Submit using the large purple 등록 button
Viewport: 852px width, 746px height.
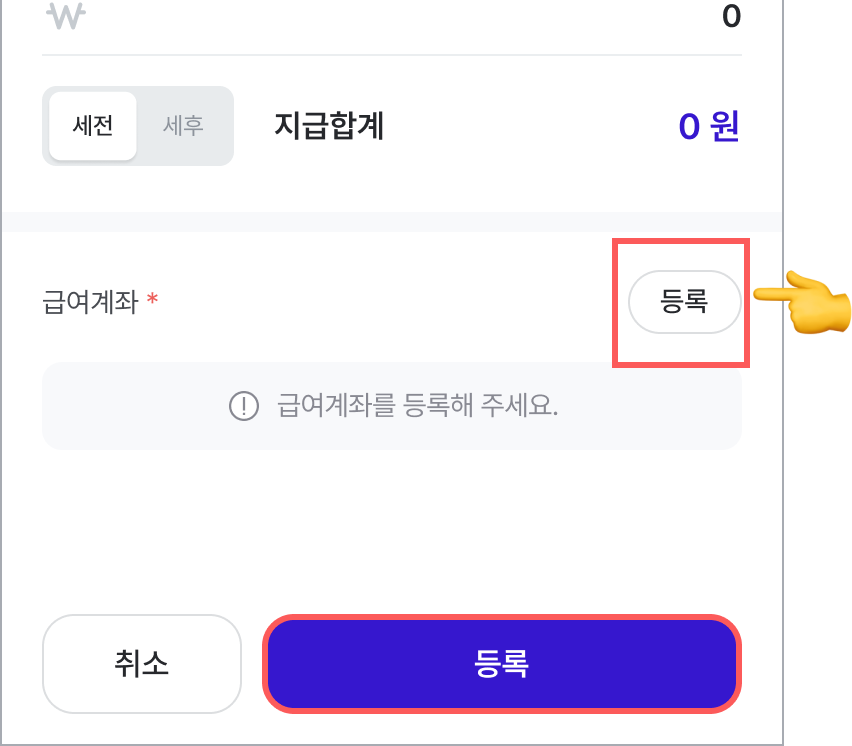pos(502,663)
